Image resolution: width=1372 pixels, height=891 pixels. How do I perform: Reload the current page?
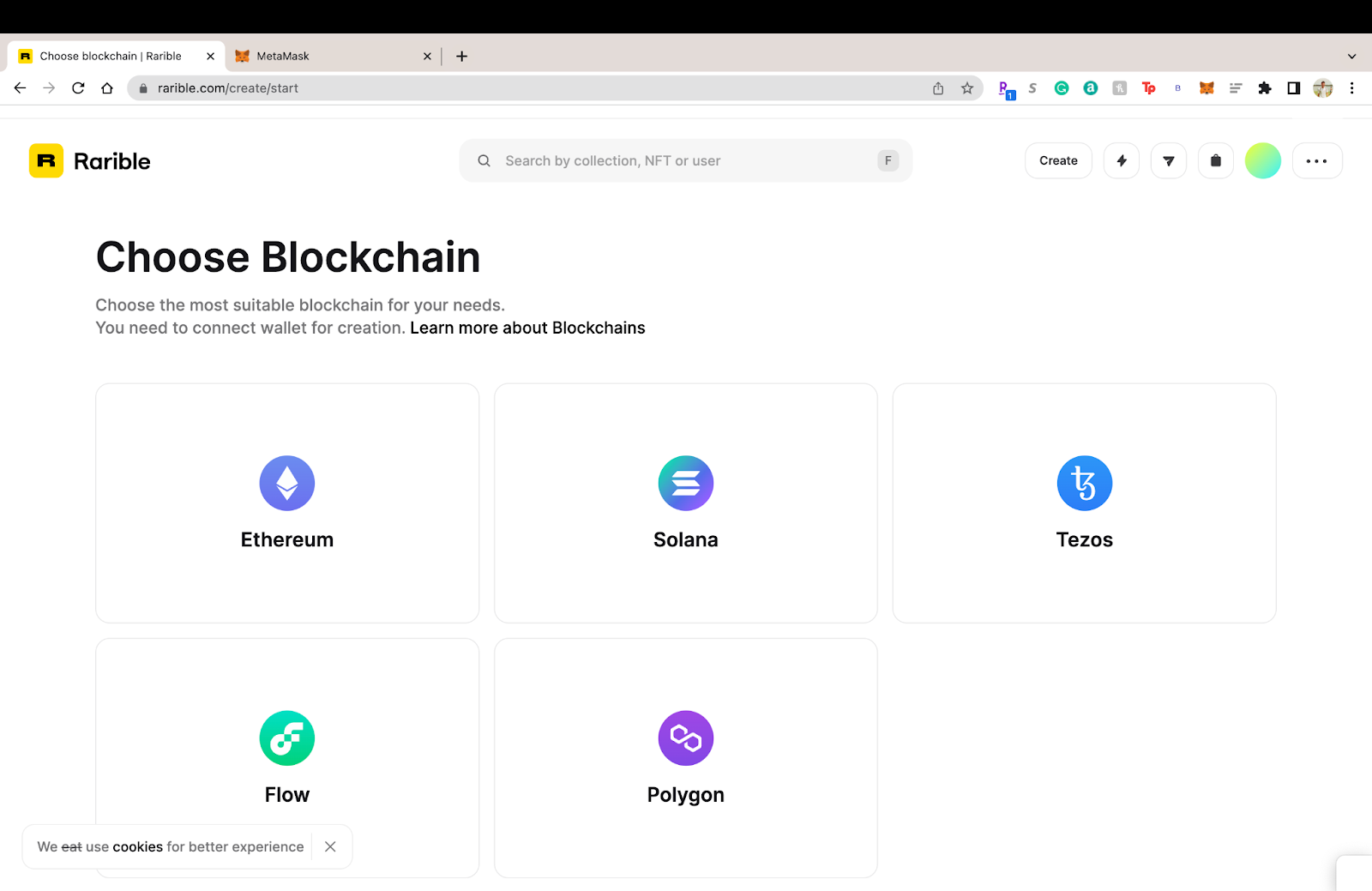pos(78,88)
